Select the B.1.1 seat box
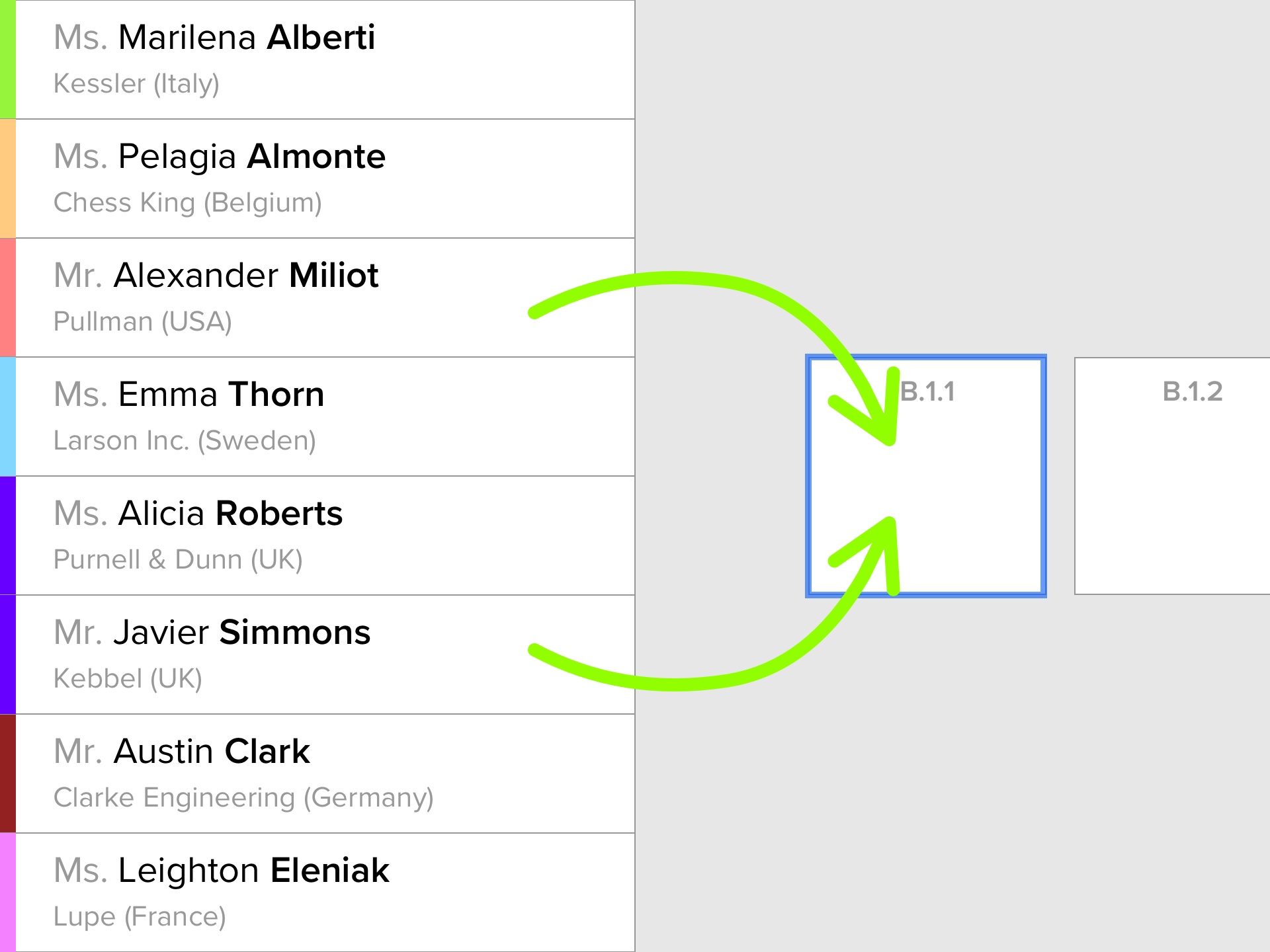 pos(926,476)
